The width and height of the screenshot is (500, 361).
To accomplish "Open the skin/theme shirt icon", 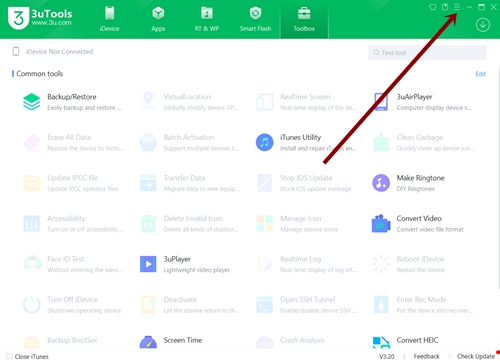I will click(x=433, y=7).
